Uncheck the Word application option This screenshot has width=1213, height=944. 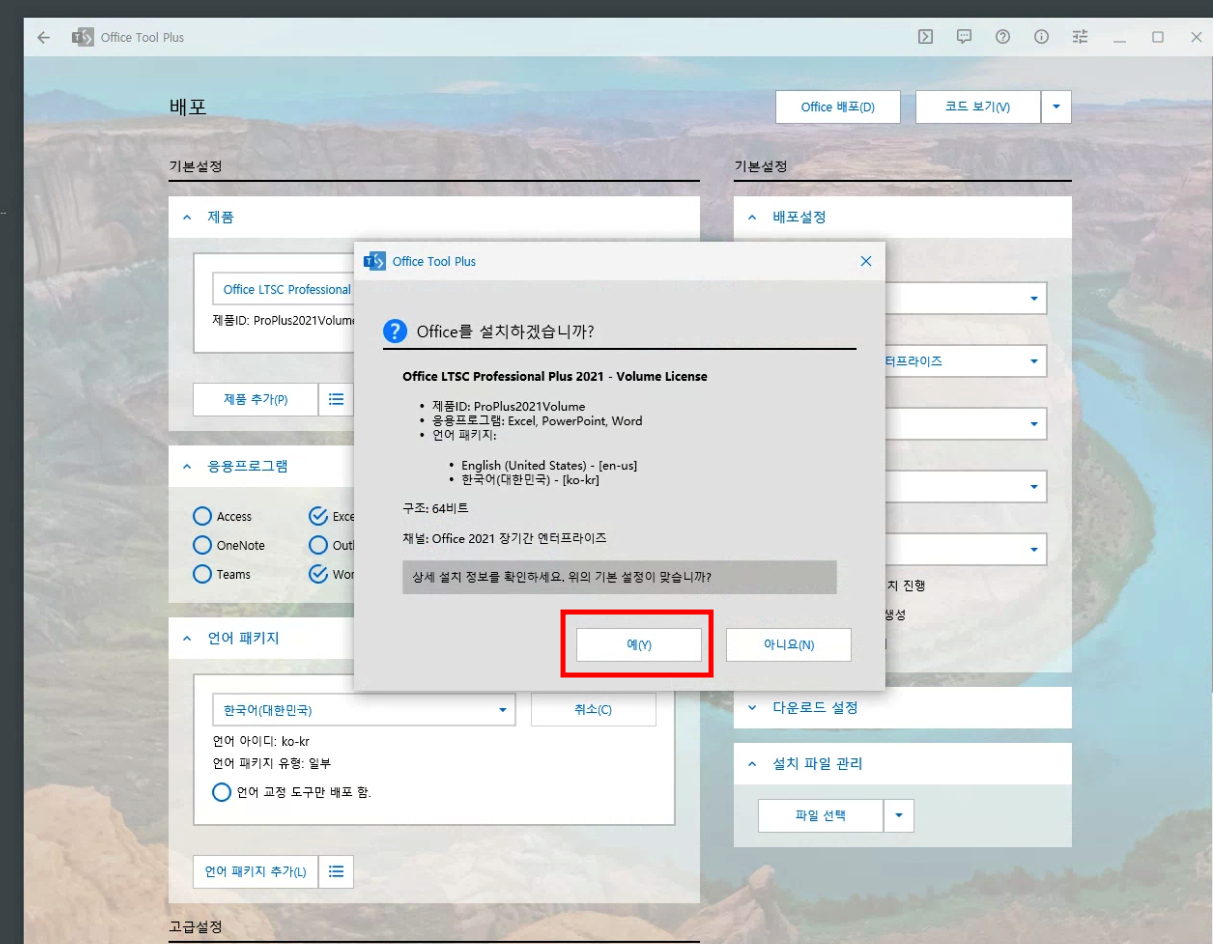332,574
